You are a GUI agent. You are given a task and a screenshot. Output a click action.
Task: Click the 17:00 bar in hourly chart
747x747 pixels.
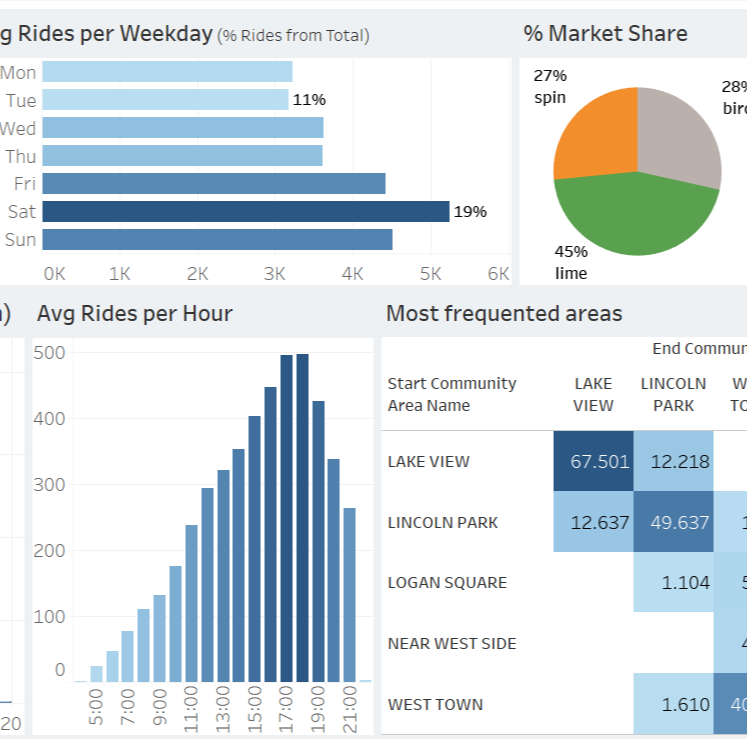pos(286,518)
